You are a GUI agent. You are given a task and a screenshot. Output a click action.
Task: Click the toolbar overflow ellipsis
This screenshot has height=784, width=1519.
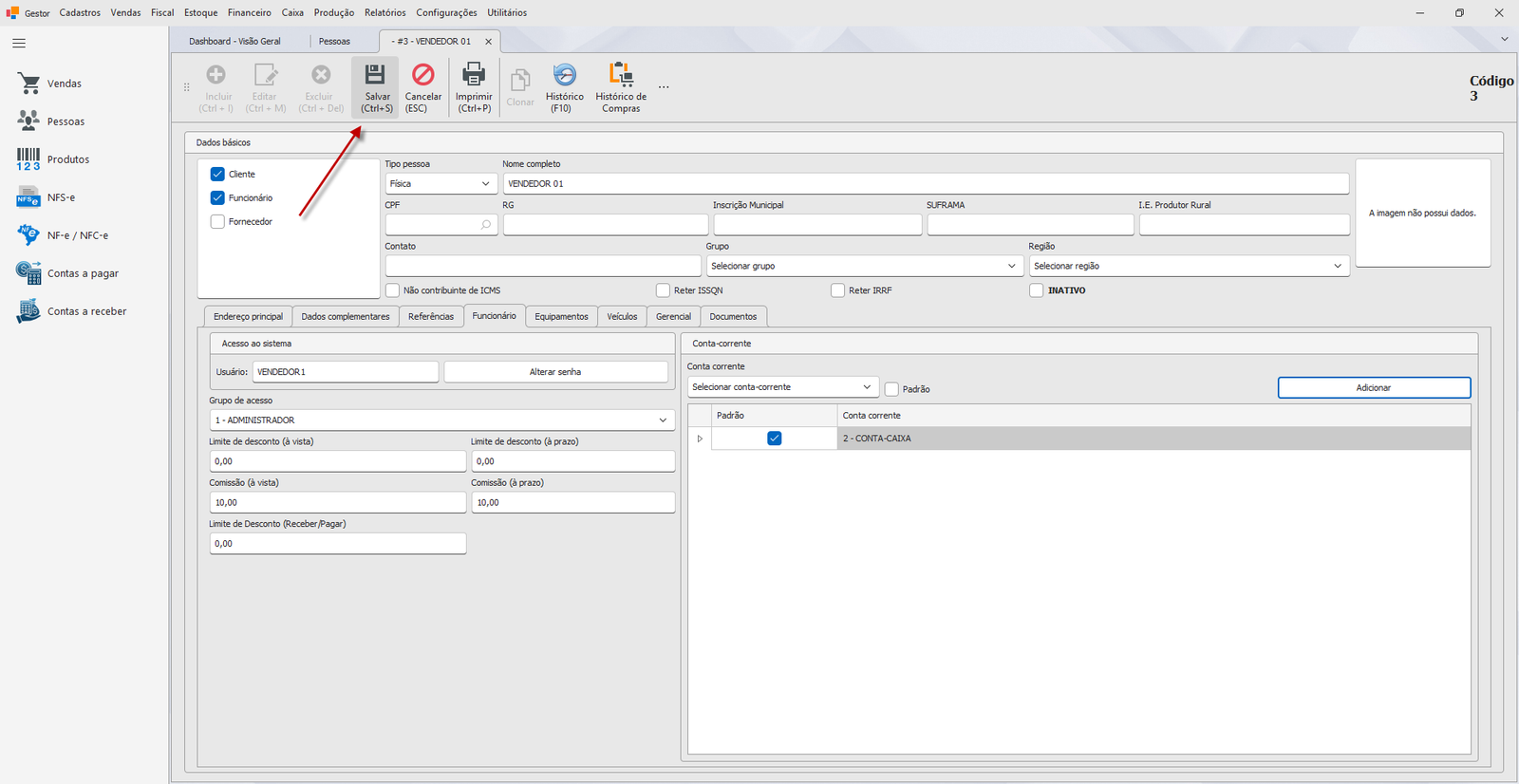tap(664, 87)
